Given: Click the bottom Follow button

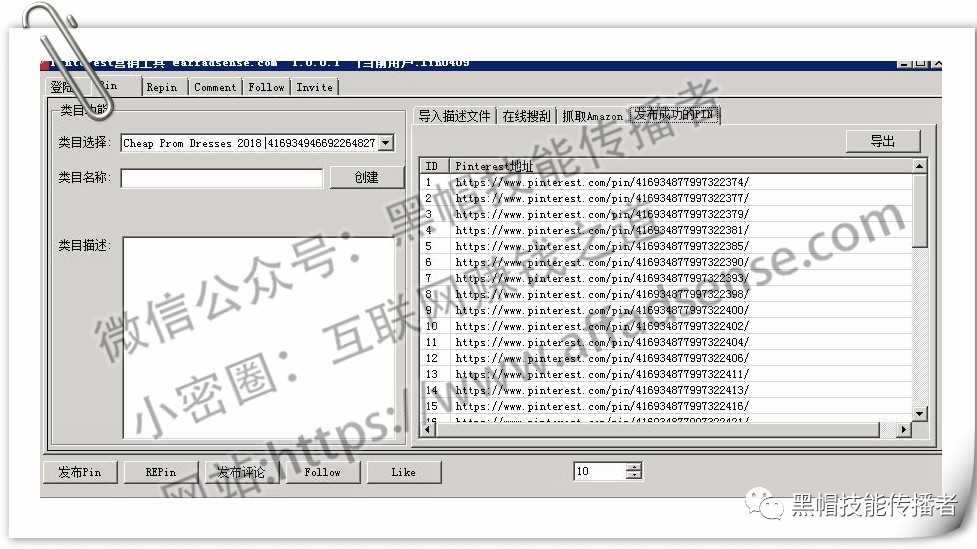Looking at the screenshot, I should point(323,472).
